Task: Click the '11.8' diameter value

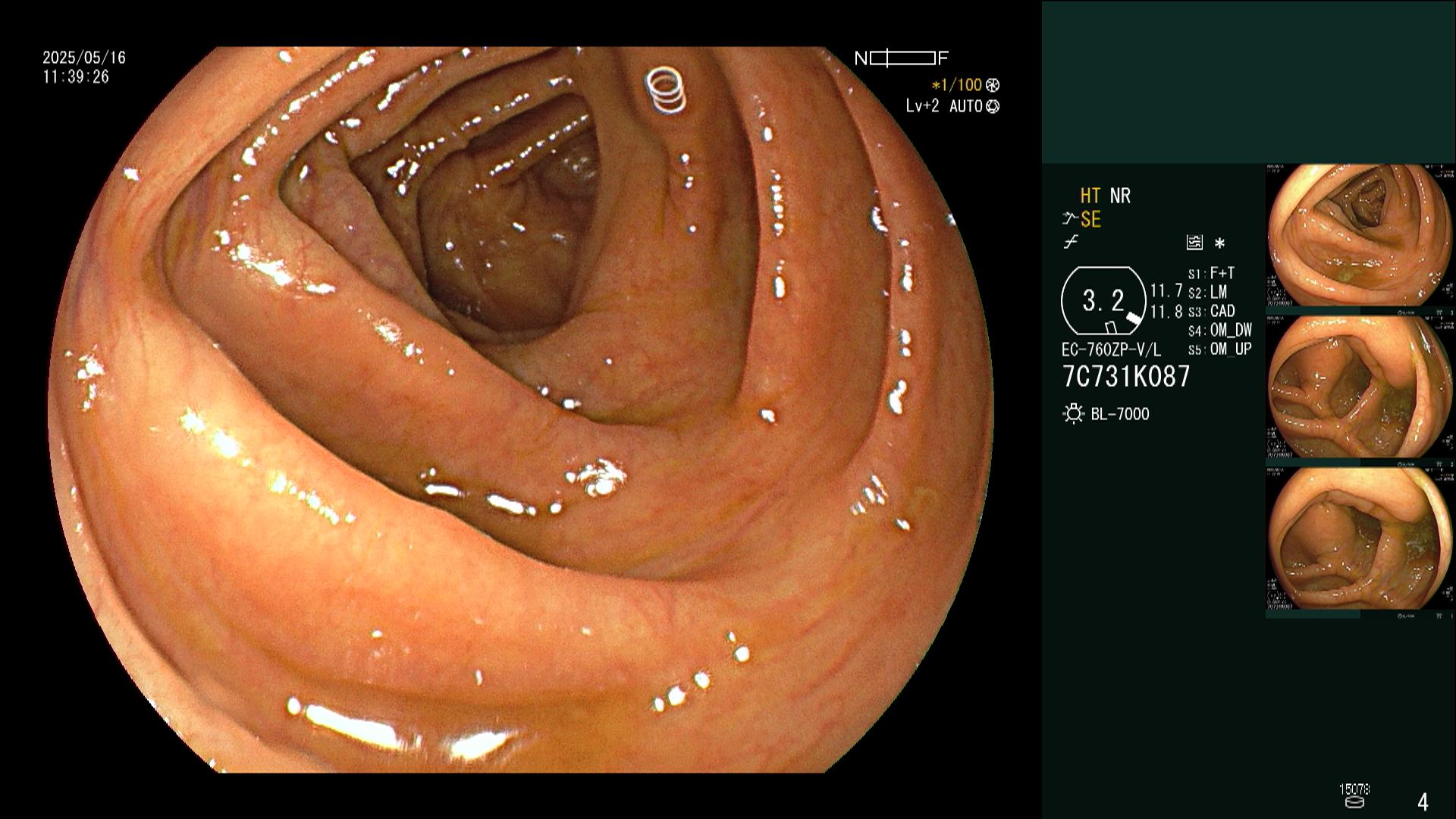Action: [x=1166, y=312]
